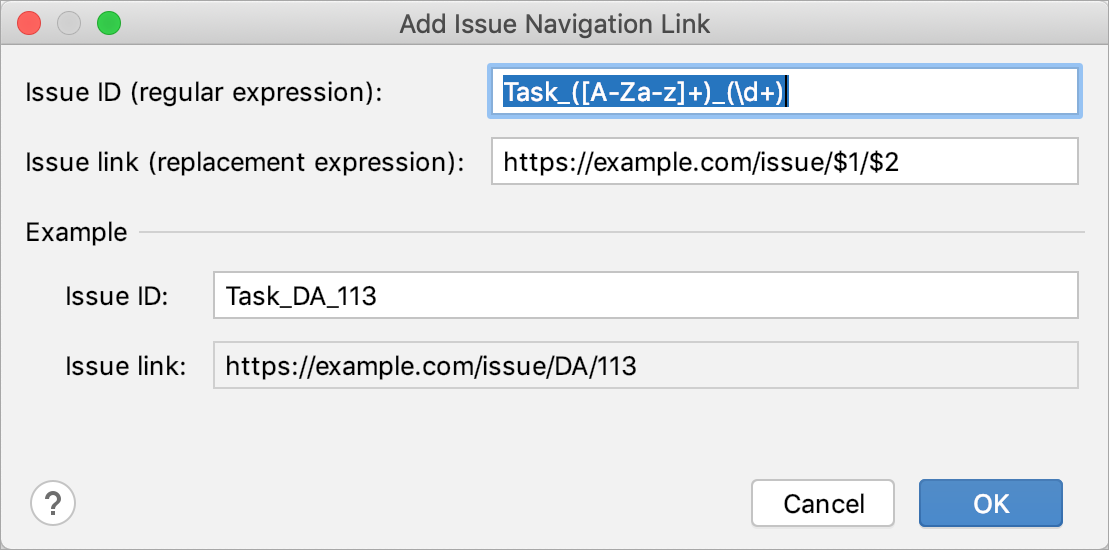
Task: Click the 'Example' section heading
Action: point(76,232)
